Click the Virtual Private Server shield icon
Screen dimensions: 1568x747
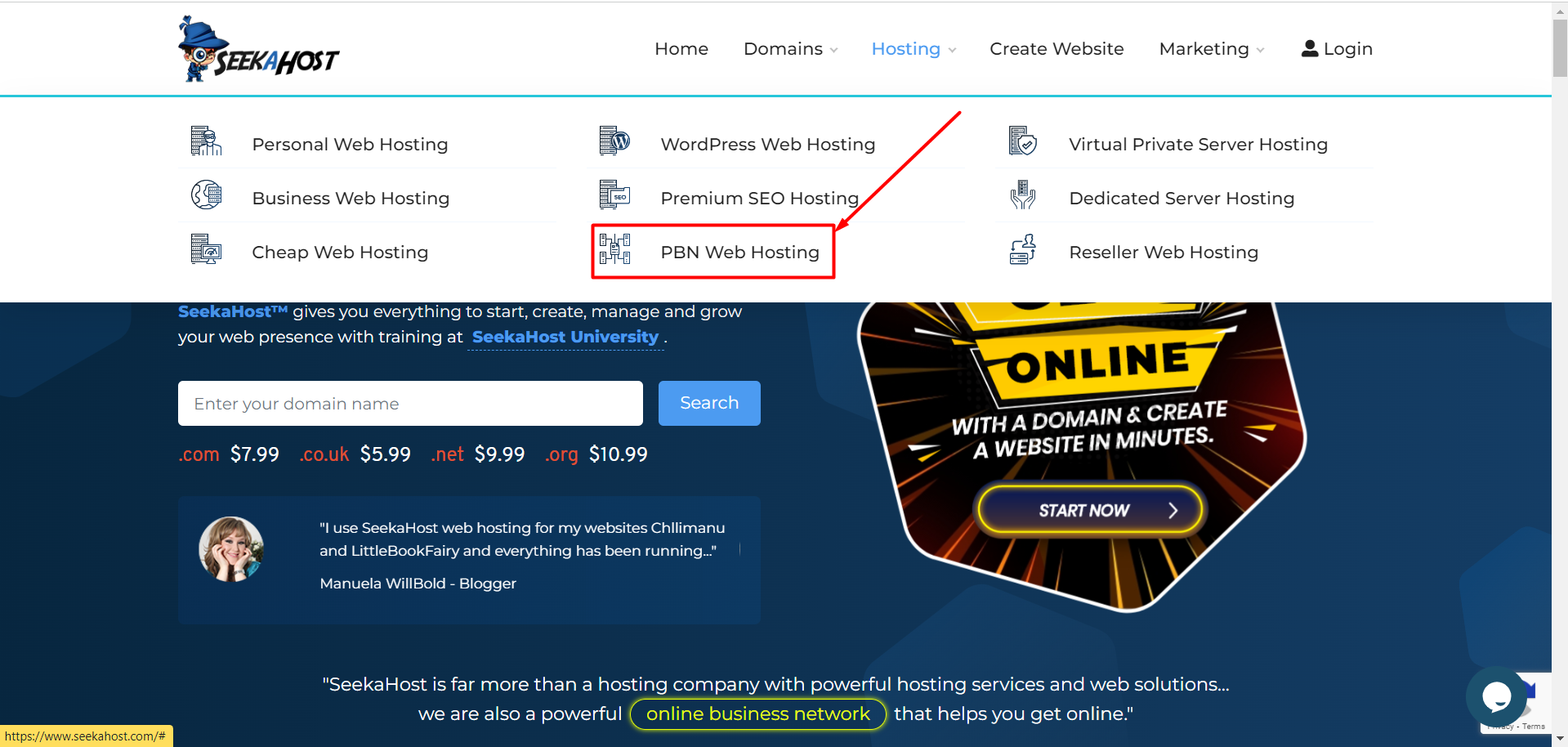coord(1023,141)
